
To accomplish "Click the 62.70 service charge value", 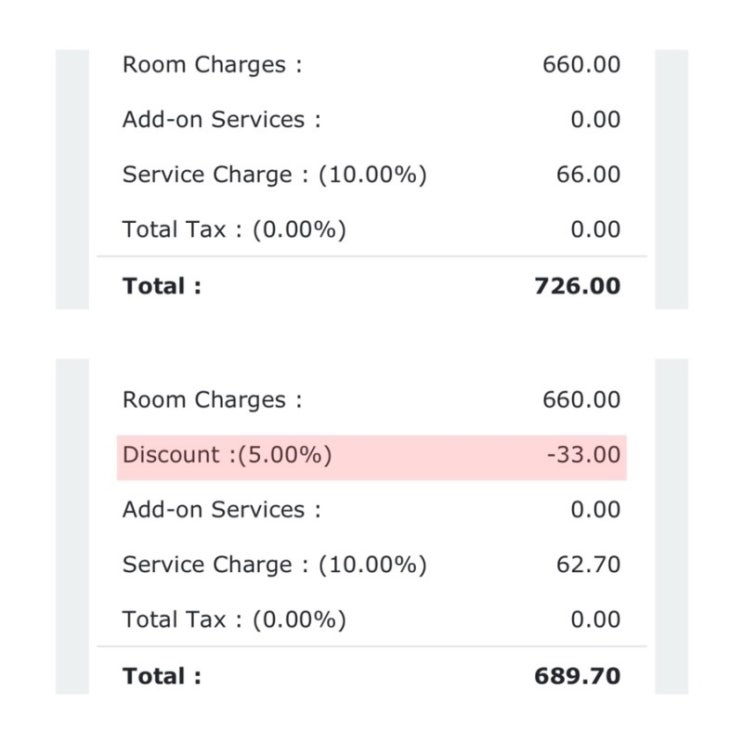I will coord(588,565).
